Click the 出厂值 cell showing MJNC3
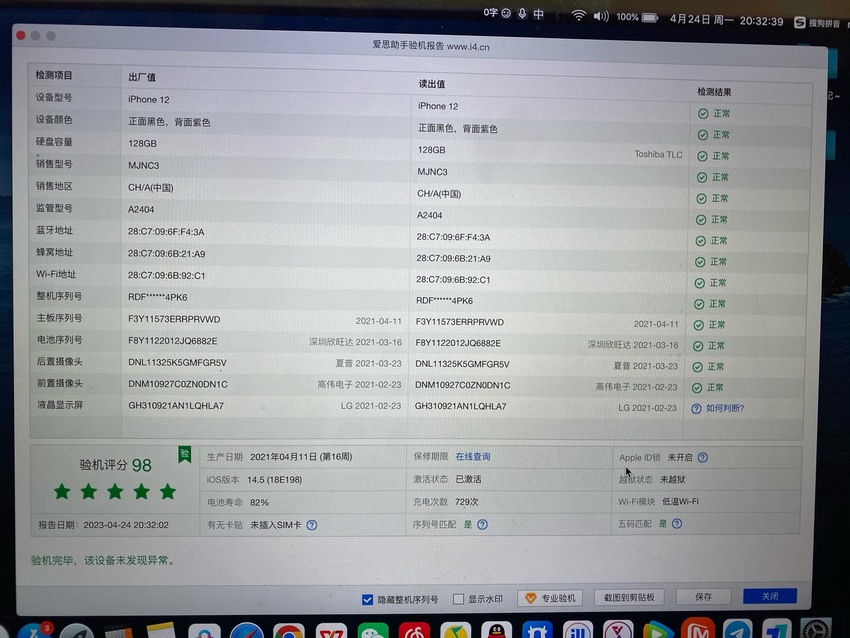 [x=144, y=165]
